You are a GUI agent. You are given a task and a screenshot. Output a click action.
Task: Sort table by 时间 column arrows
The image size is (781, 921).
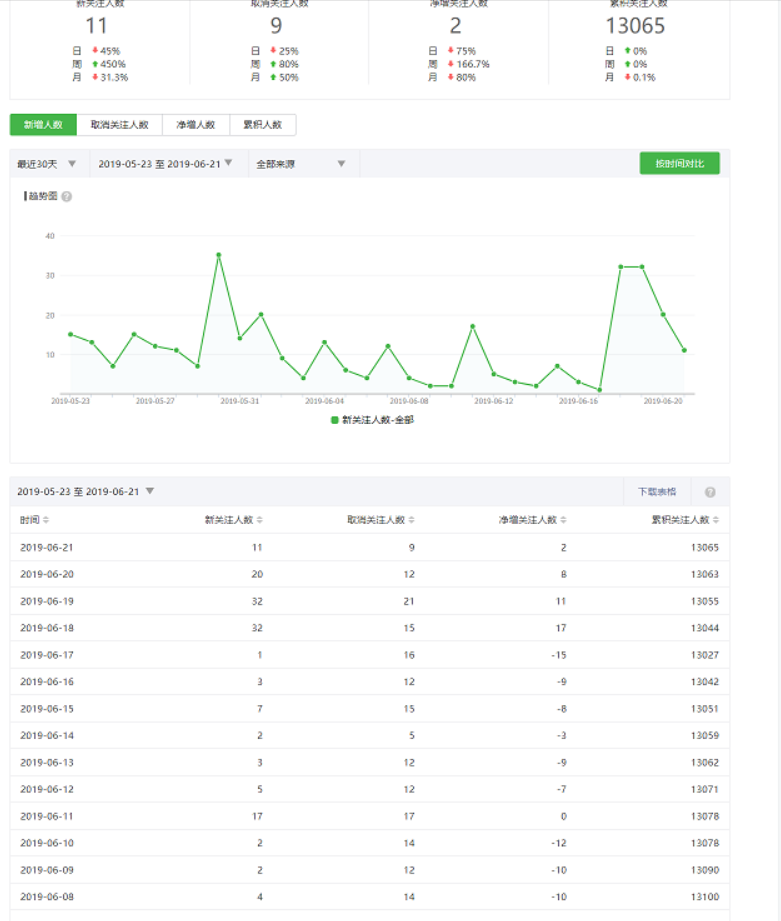click(x=46, y=520)
